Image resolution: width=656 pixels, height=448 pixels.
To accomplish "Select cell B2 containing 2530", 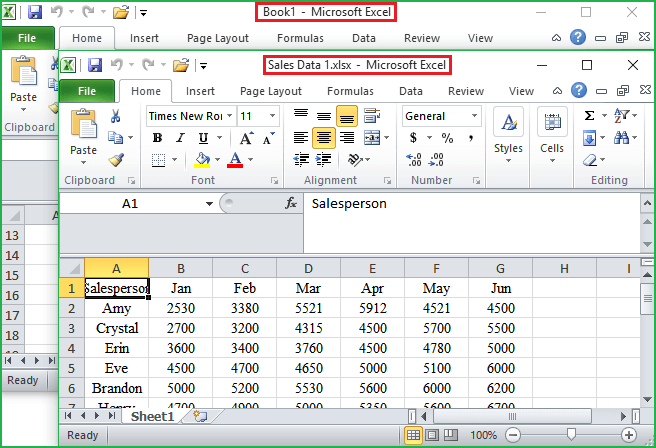I will (x=180, y=309).
